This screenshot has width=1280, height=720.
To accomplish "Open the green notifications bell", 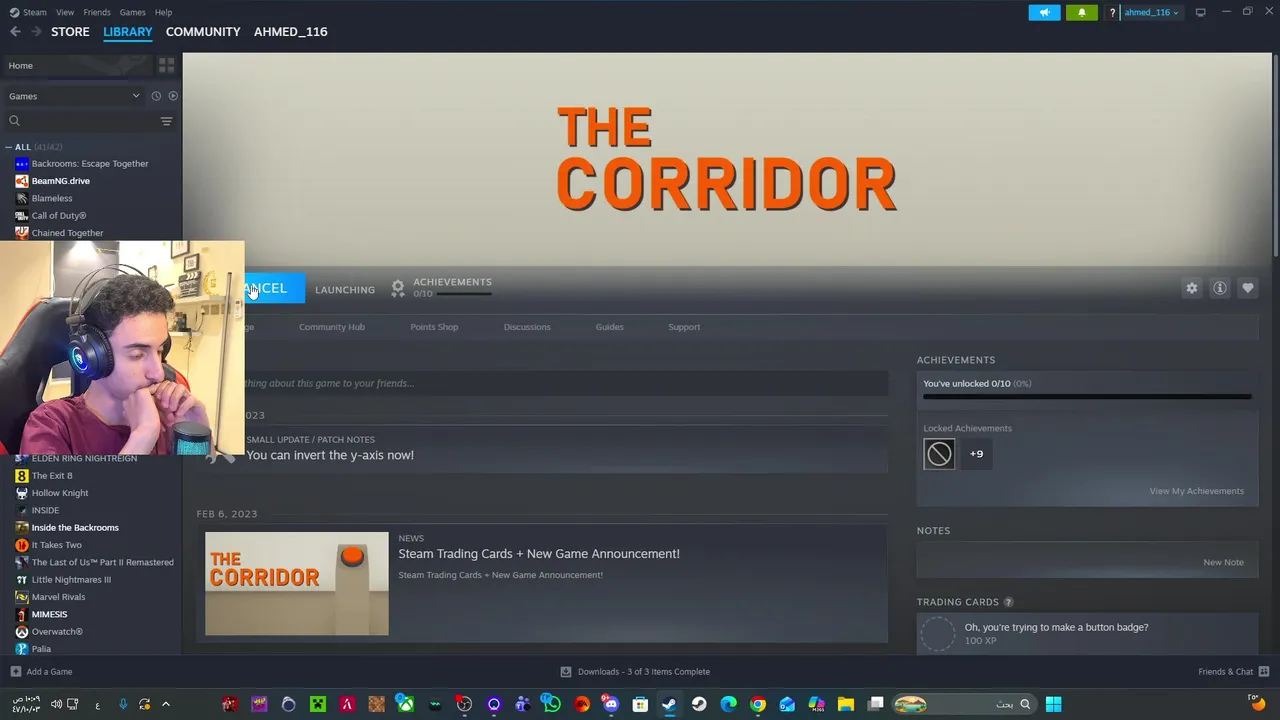I will tap(1081, 12).
